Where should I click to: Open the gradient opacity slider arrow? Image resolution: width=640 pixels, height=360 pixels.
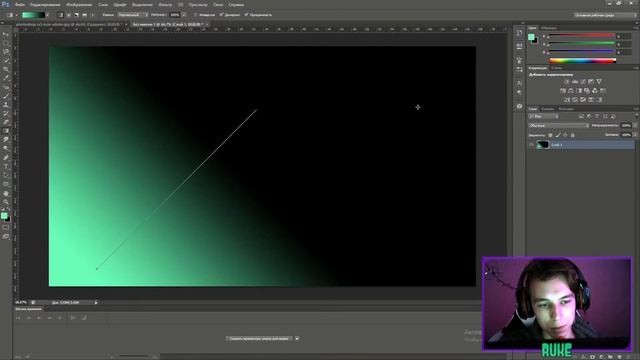184,15
